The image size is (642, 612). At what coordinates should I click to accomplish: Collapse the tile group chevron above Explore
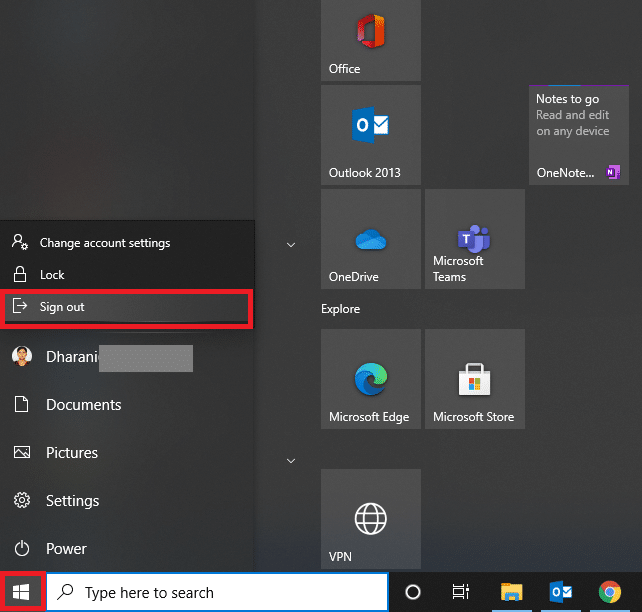[x=291, y=244]
